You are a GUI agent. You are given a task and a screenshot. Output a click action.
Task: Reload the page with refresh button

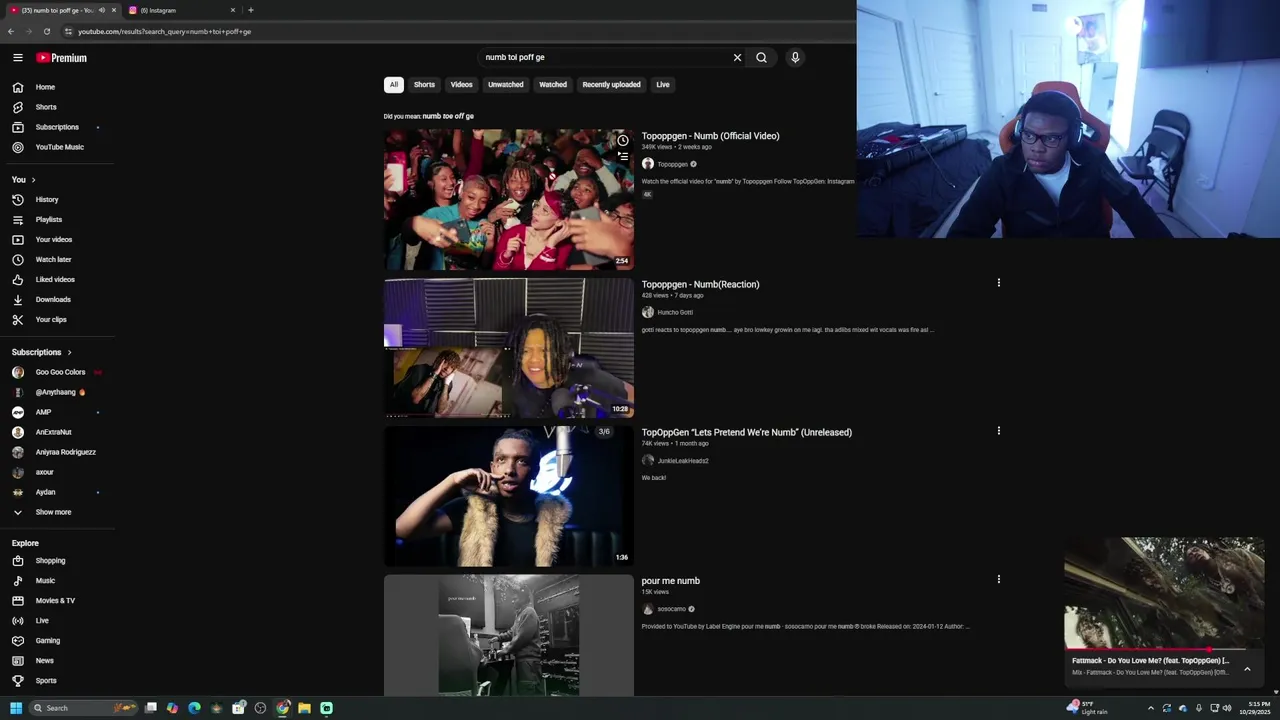coord(46,31)
